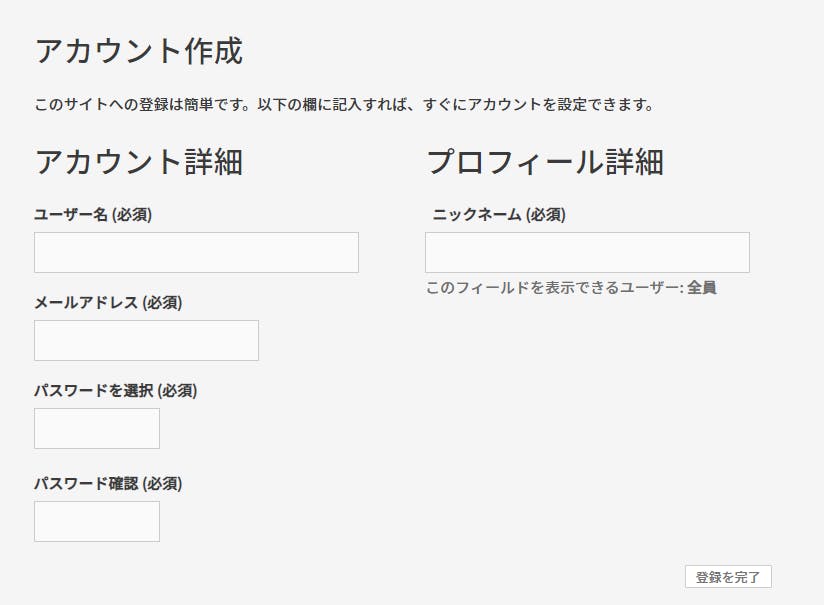Click the このフィールドを表示できるユーザー description text
Viewport: 824px width, 605px height.
pyautogui.click(x=554, y=288)
